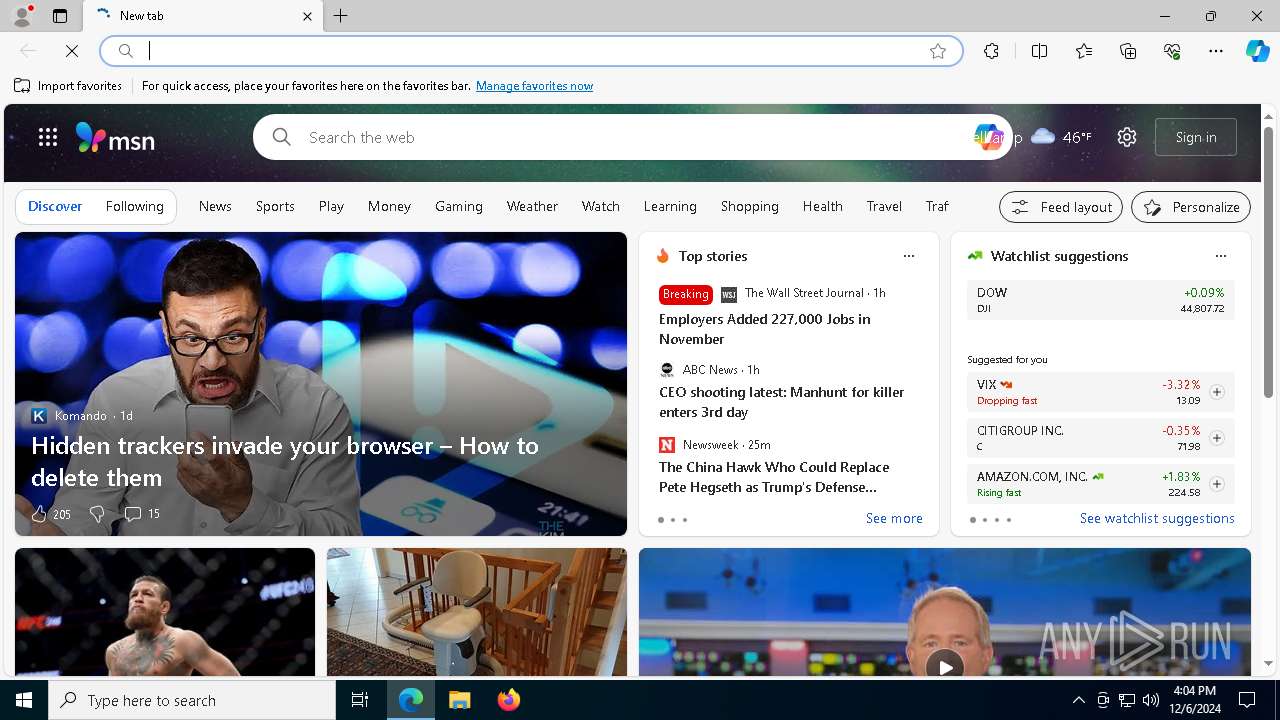Open Task View on the taskbar

tap(360, 700)
